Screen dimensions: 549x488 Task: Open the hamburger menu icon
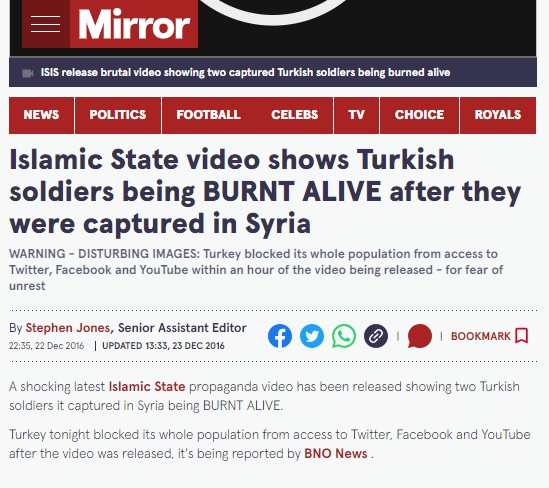[46, 24]
